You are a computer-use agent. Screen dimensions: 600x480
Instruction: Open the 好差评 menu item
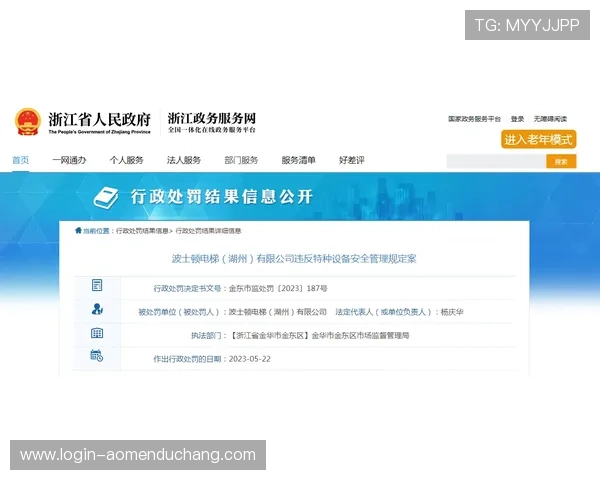[352, 160]
